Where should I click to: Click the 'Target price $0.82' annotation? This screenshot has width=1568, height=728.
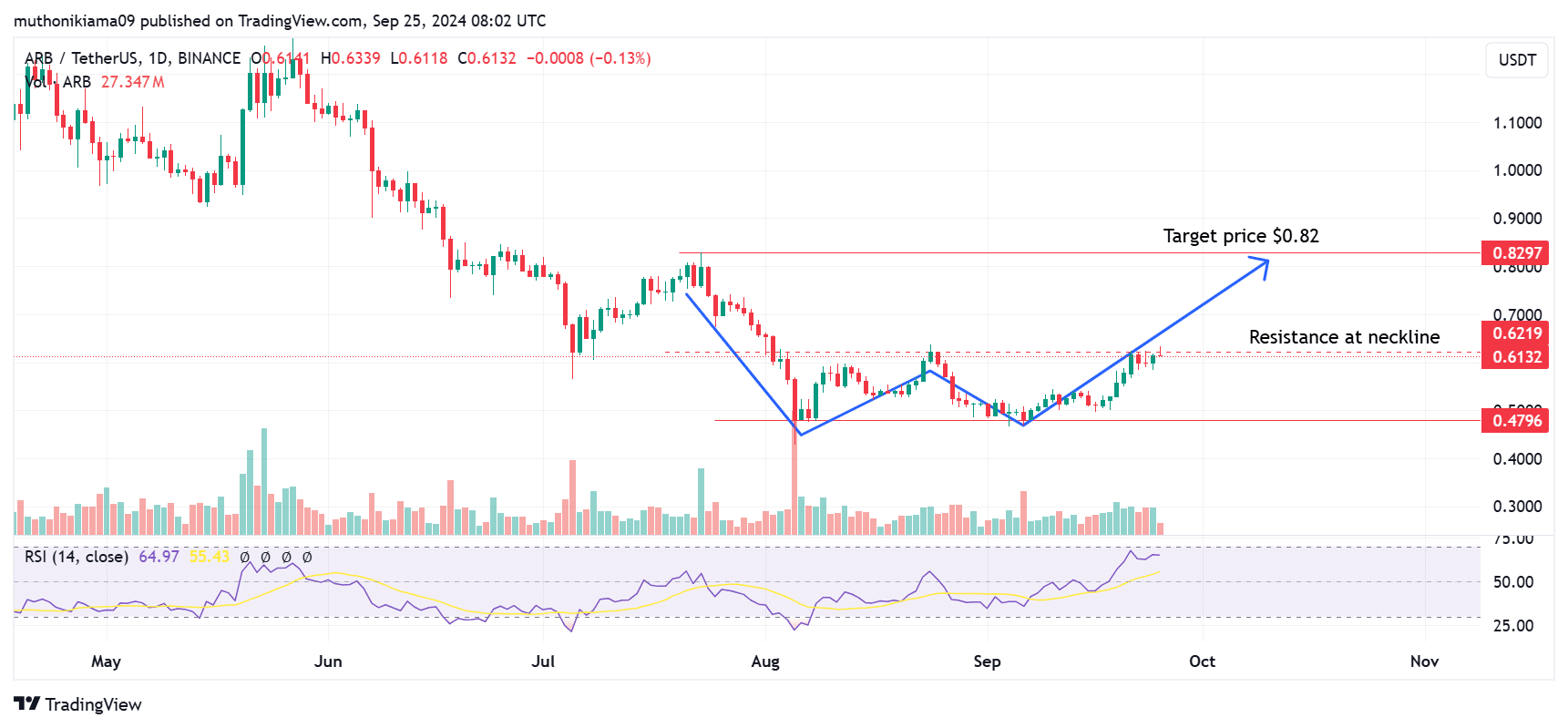tap(1241, 236)
